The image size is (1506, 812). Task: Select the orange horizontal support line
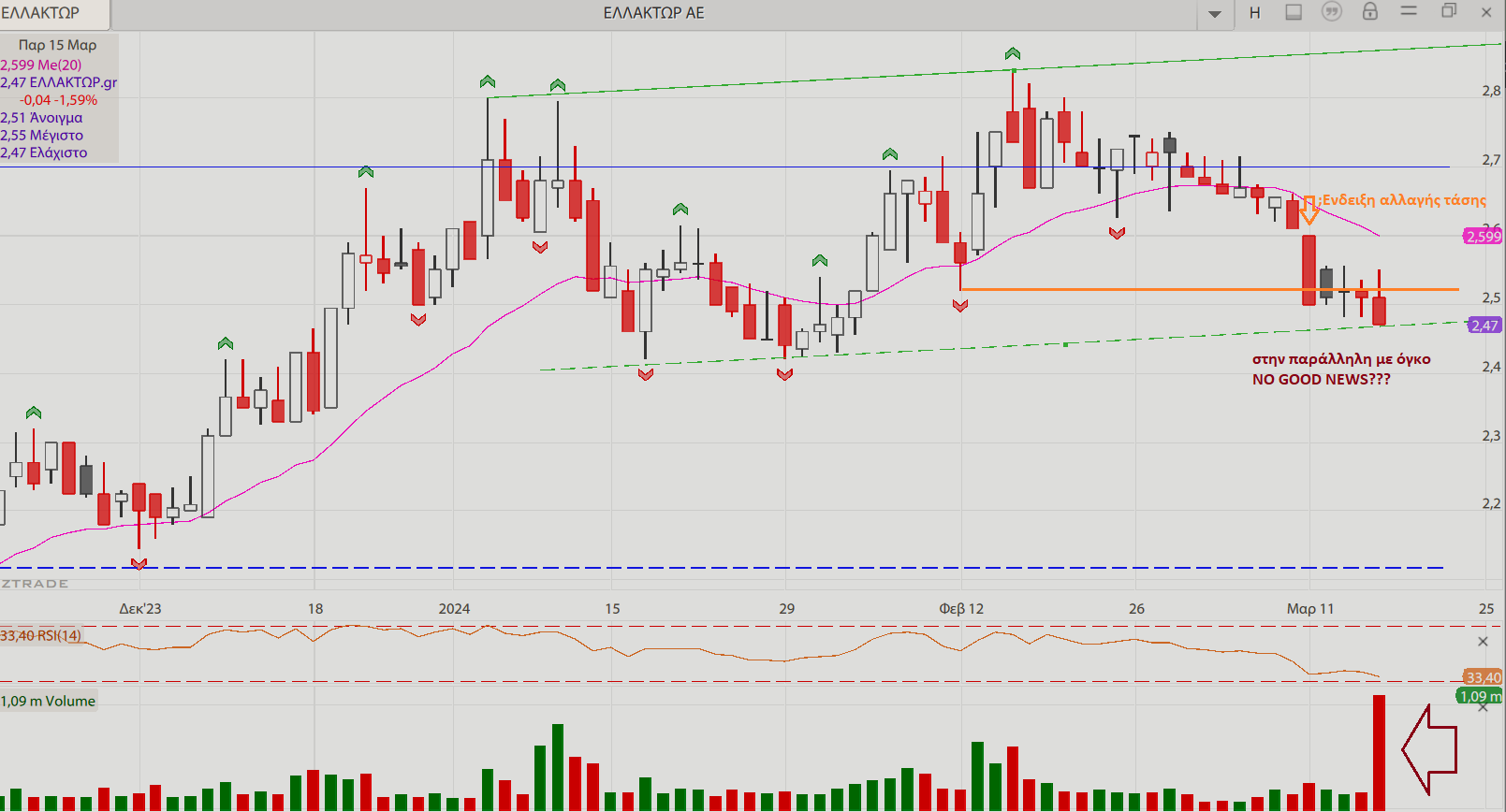[1209, 289]
